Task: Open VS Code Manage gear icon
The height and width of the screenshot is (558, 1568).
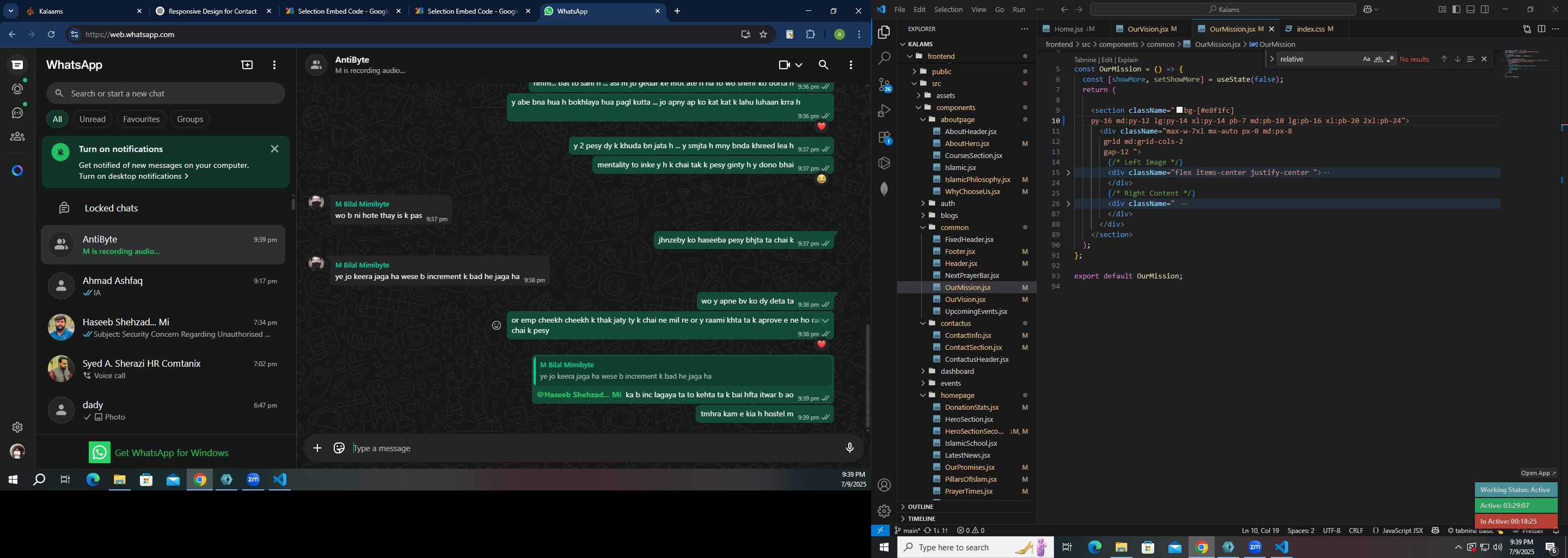Action: pos(884,511)
